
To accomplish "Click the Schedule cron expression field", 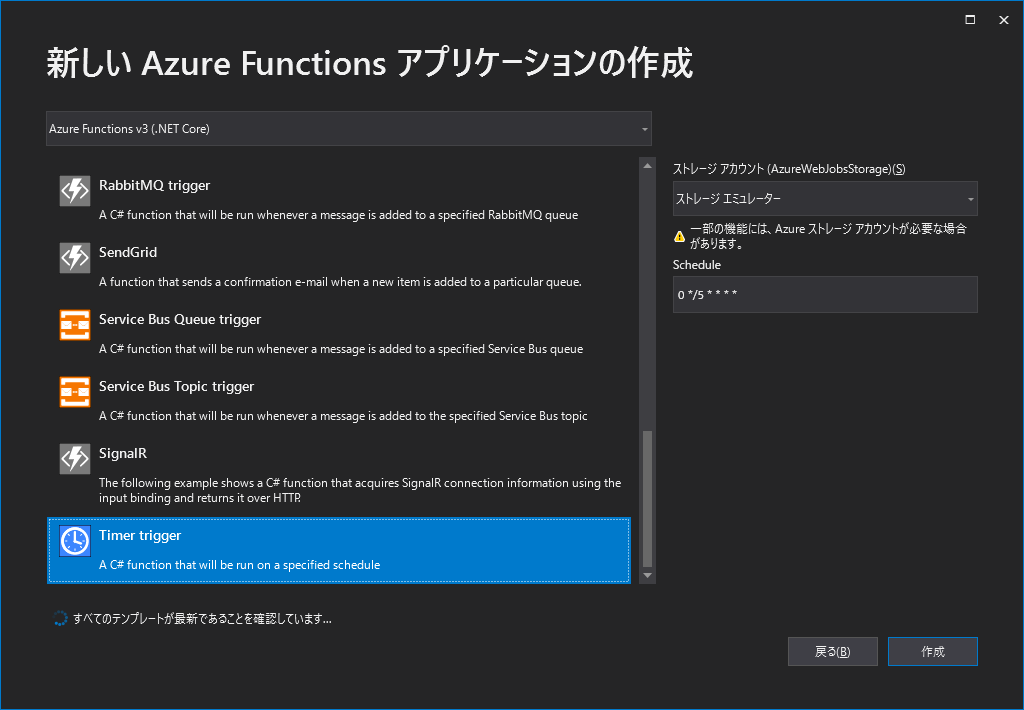I will pos(825,295).
